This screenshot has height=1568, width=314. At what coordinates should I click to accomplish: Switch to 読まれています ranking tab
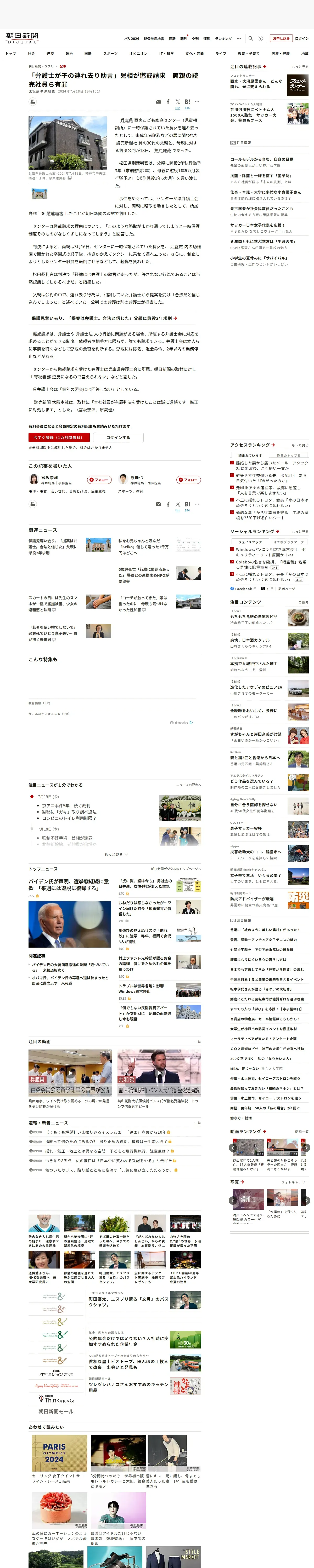pyautogui.click(x=250, y=455)
